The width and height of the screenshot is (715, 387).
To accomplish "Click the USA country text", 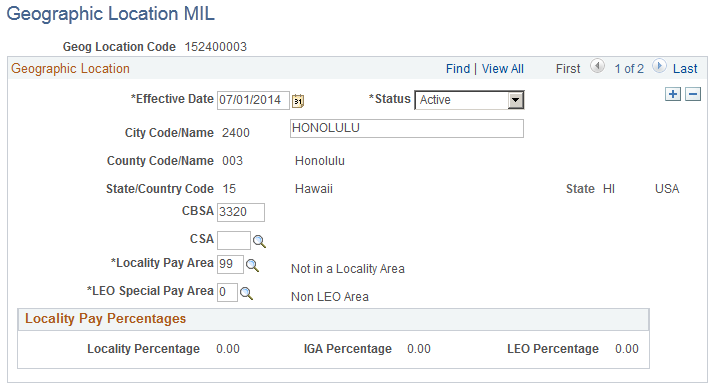I will (x=667, y=189).
